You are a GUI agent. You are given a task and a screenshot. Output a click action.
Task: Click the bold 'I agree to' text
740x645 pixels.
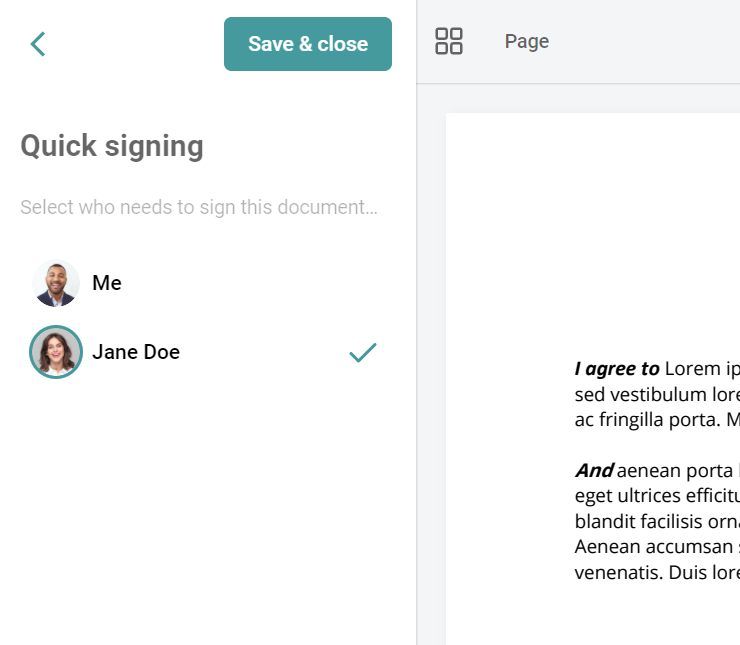[x=617, y=369]
